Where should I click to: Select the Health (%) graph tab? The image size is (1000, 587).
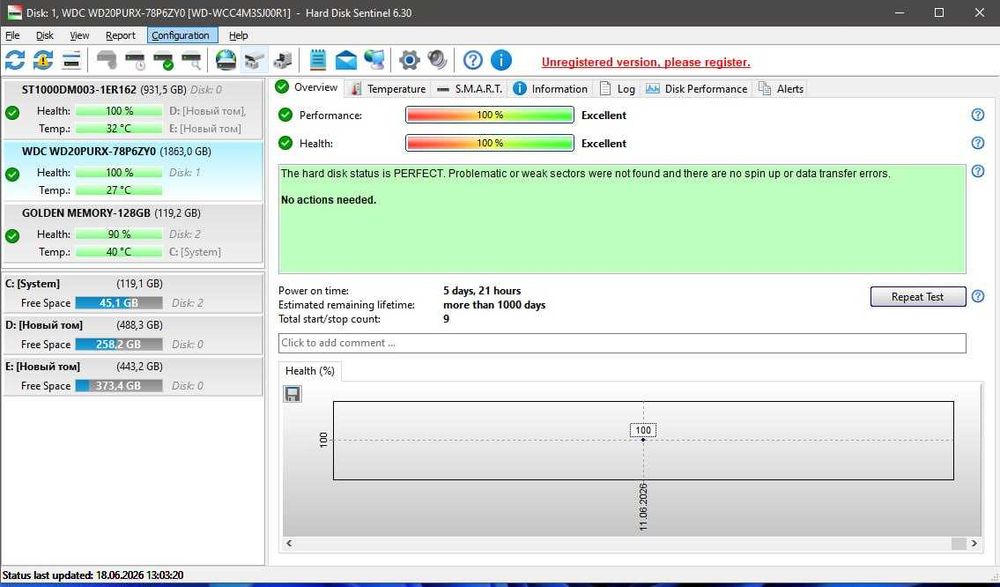pyautogui.click(x=310, y=371)
